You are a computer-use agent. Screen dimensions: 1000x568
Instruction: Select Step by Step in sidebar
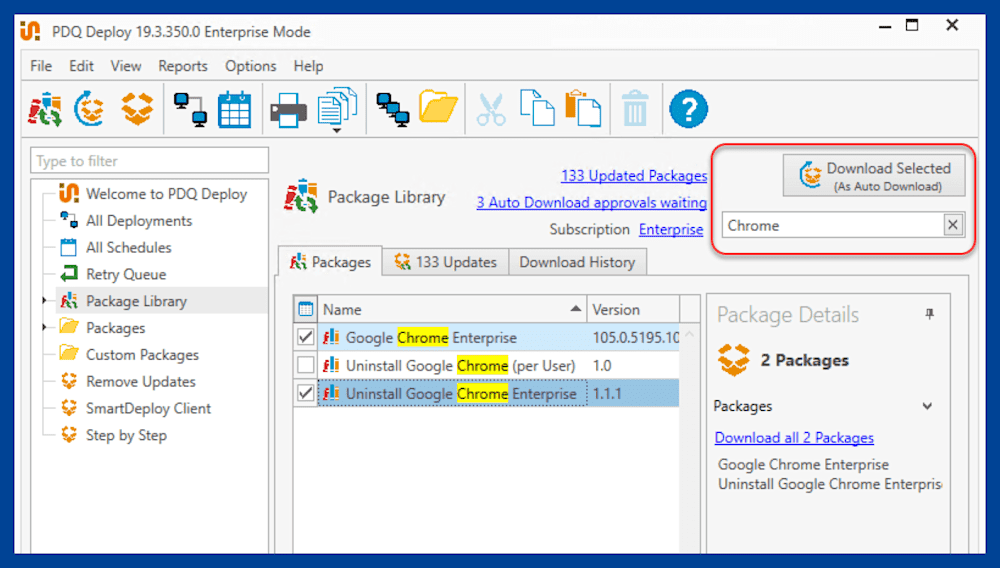pos(126,435)
